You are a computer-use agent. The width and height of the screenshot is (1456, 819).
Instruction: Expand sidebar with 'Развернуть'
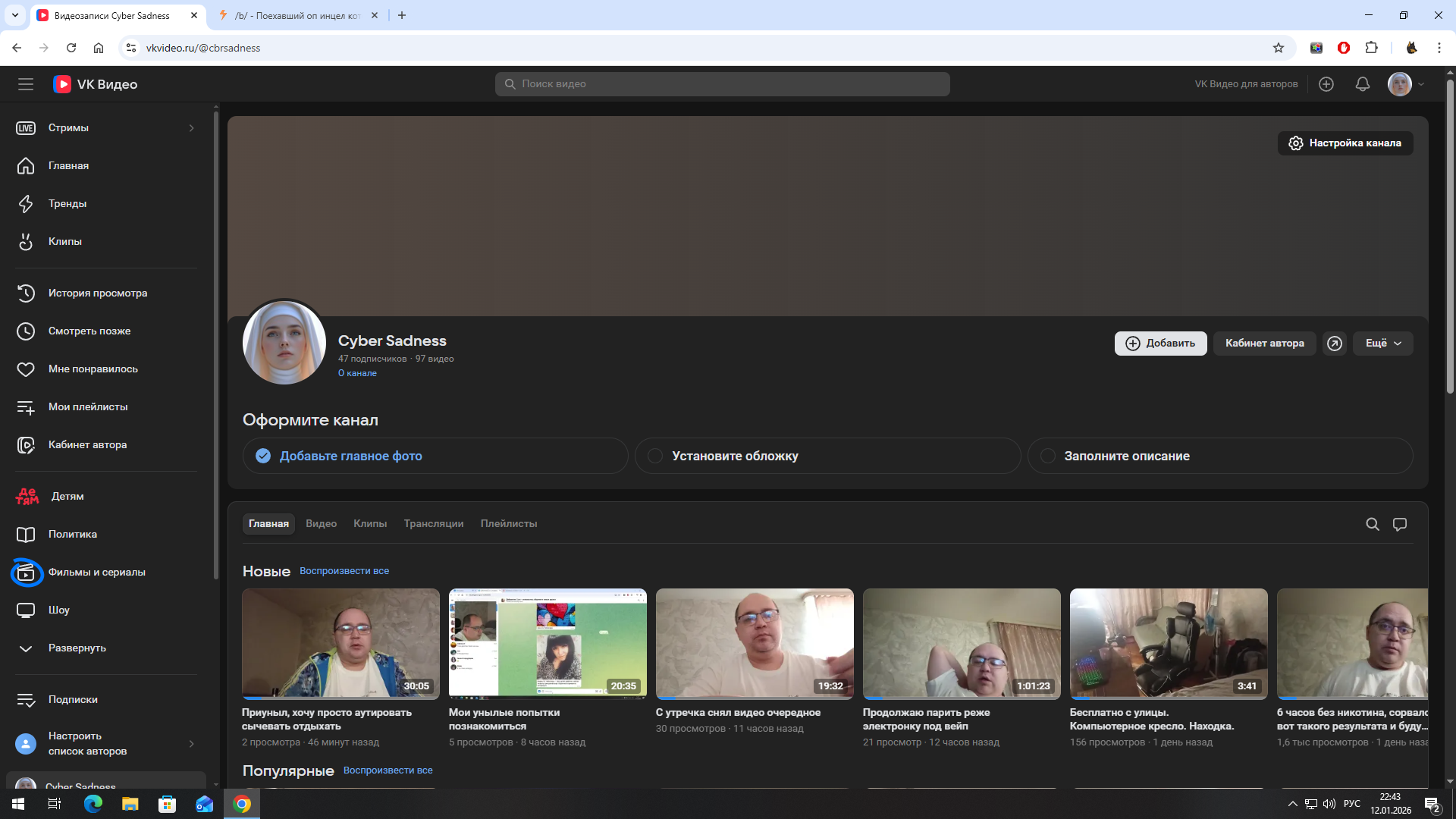click(77, 648)
